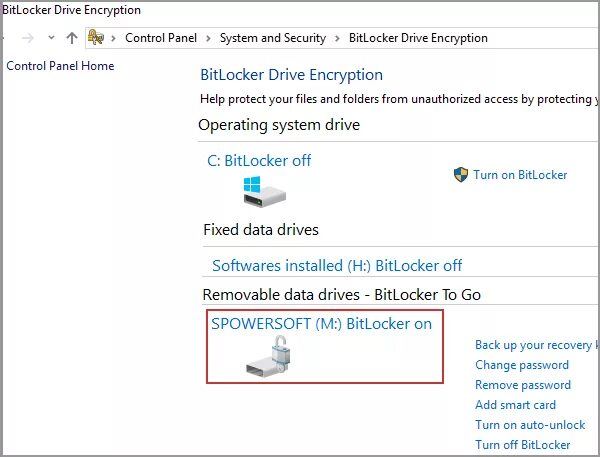Expand Softwares installed (H:) BitLocker off
The image size is (600, 457).
click(337, 266)
